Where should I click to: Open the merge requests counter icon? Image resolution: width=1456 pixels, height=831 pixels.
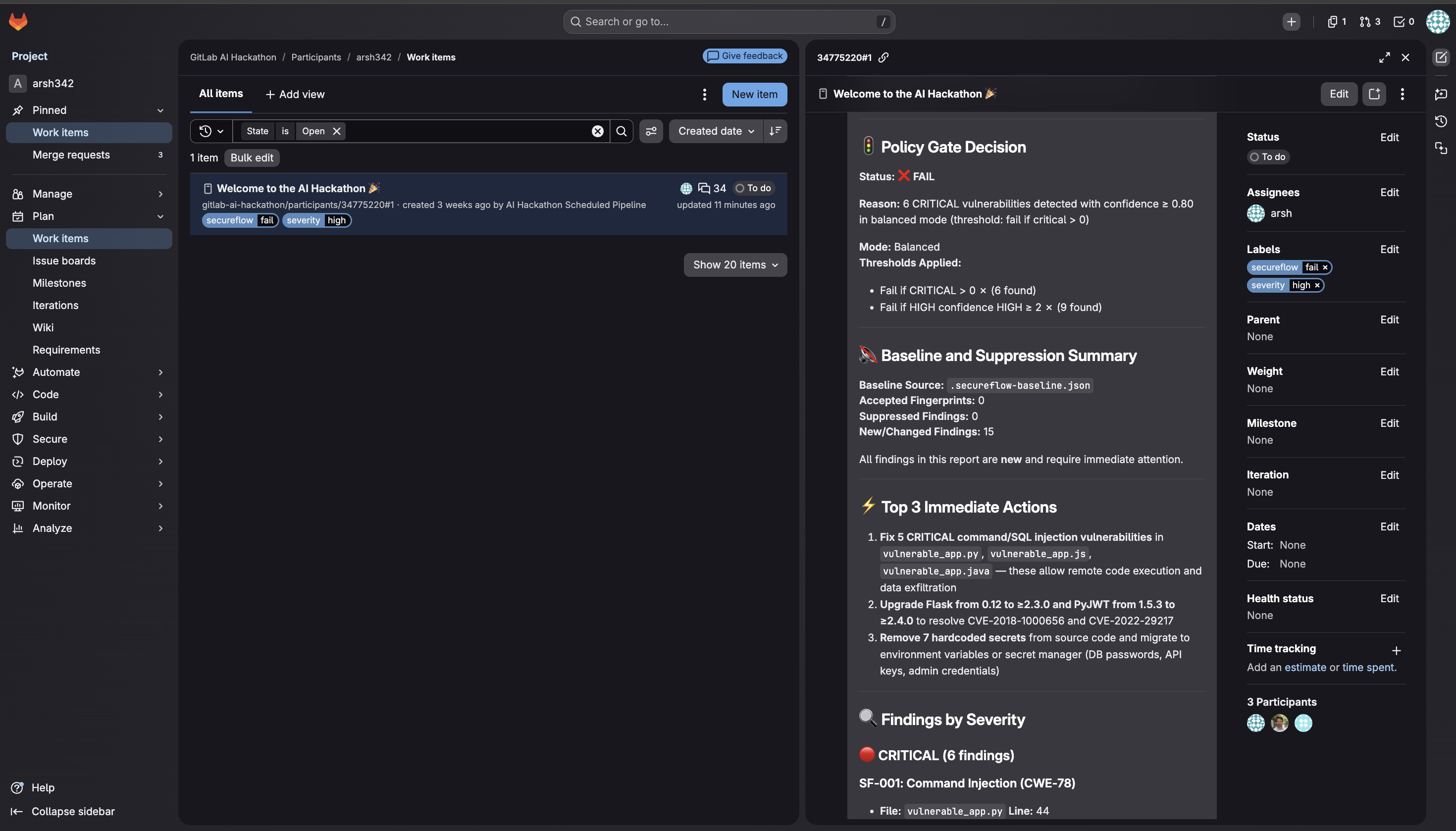point(1370,22)
